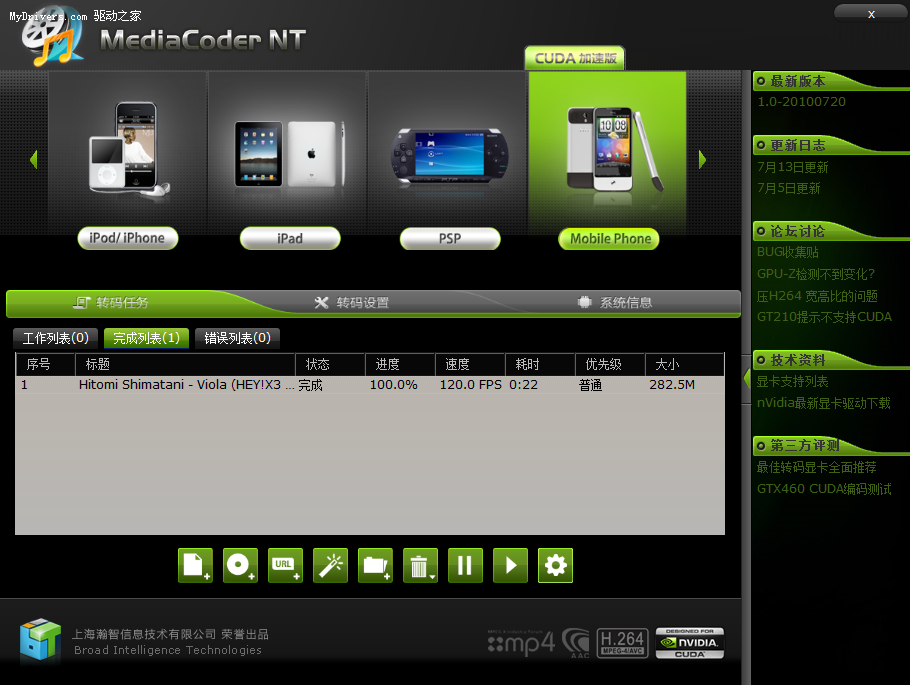Open the GPU-Z检测不到变化? link

coord(815,273)
